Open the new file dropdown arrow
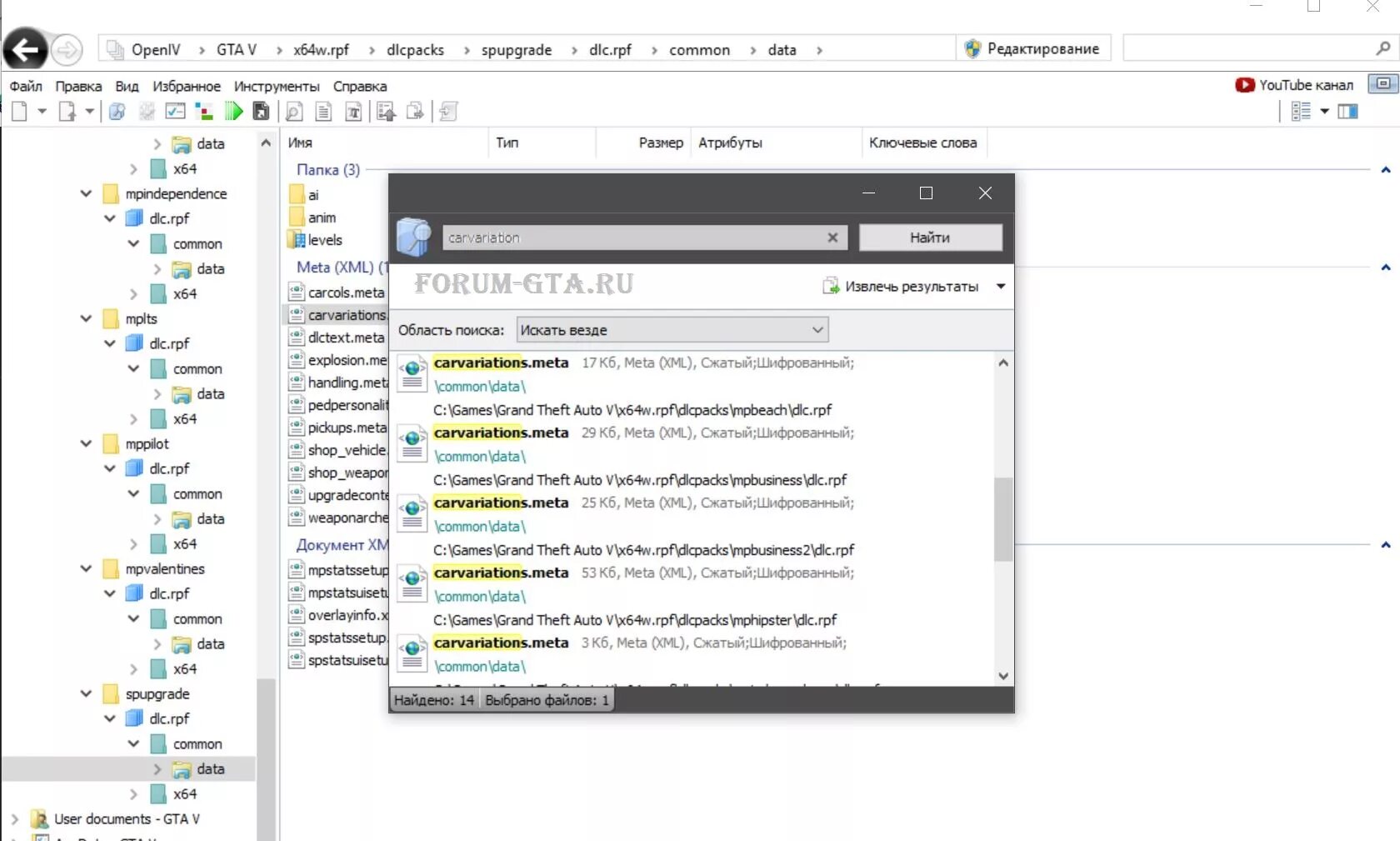 [x=42, y=111]
